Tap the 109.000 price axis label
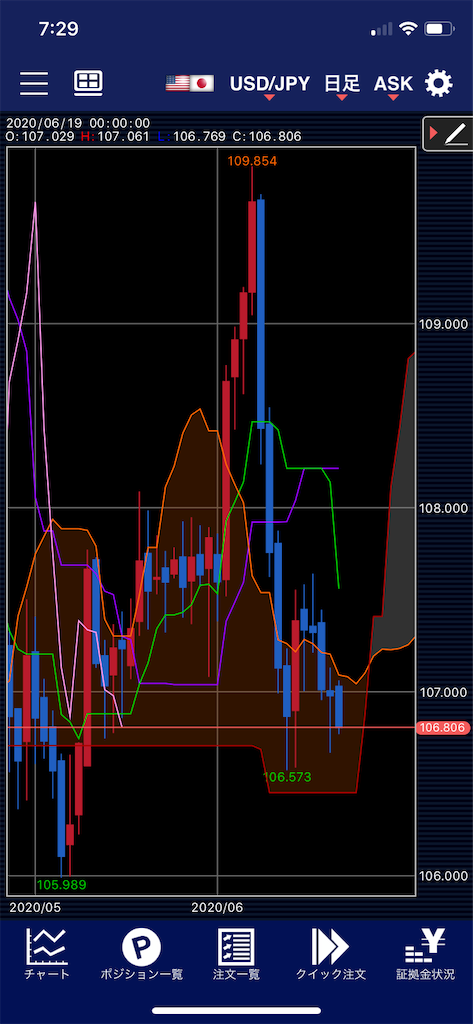Image resolution: width=473 pixels, height=1024 pixels. (444, 325)
